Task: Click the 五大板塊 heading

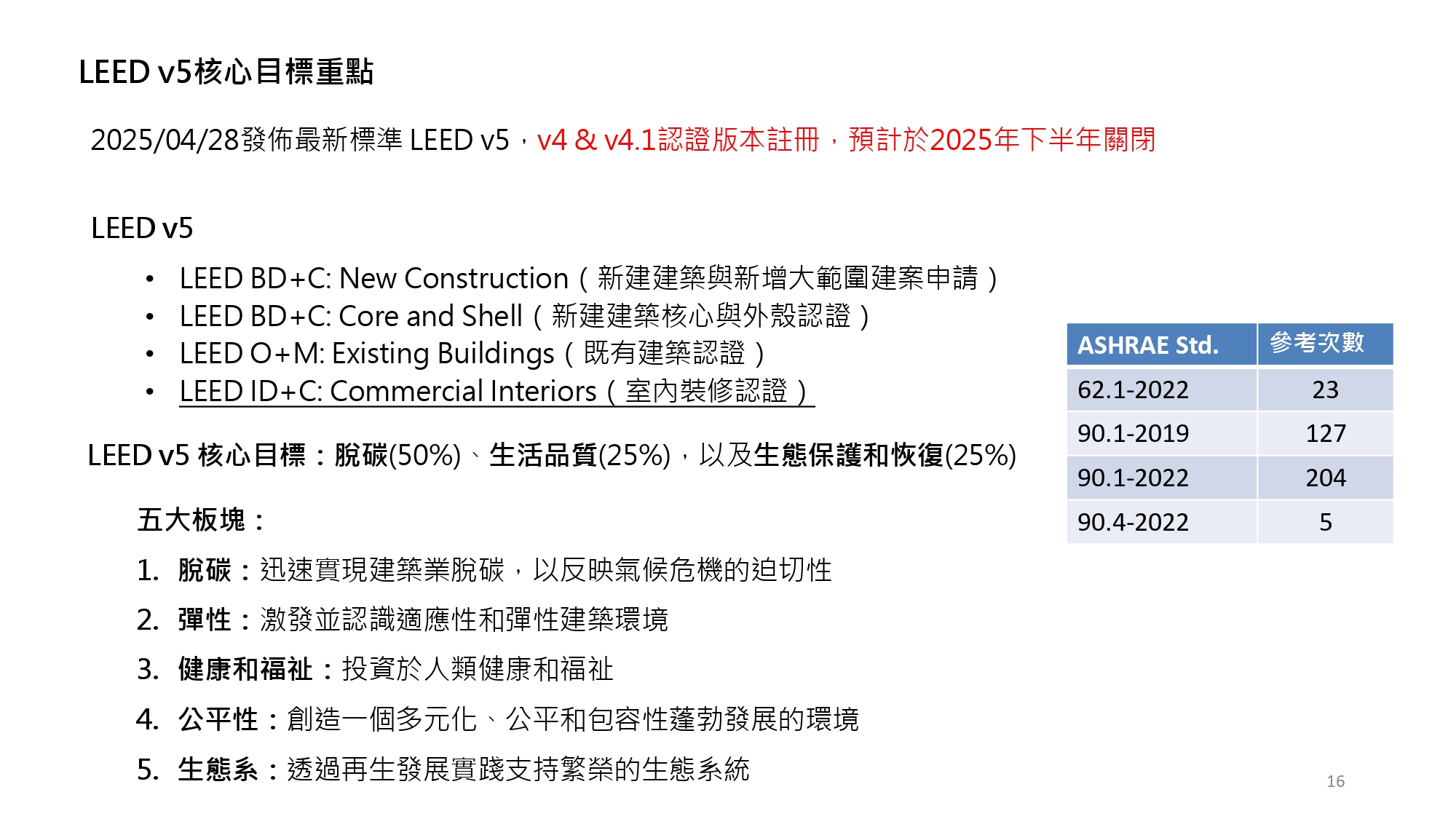Action: [201, 521]
